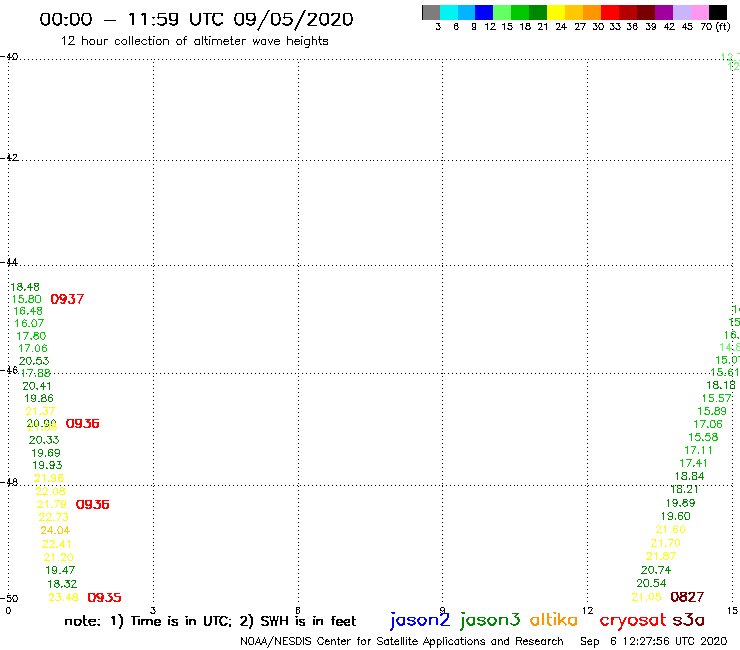Pick the bright red swatch in the legend

pyautogui.click(x=610, y=12)
